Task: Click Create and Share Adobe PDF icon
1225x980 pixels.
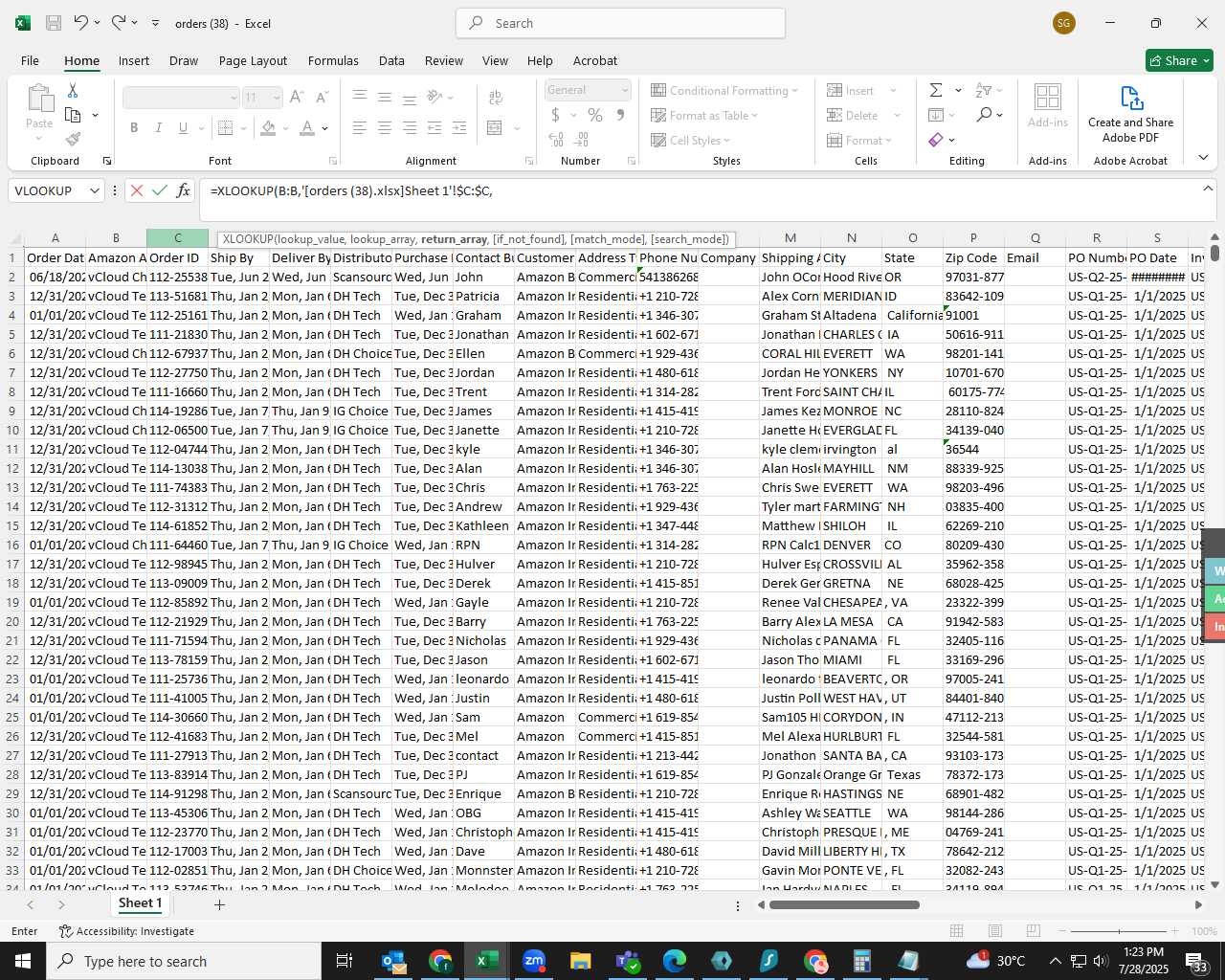Action: pos(1131,98)
